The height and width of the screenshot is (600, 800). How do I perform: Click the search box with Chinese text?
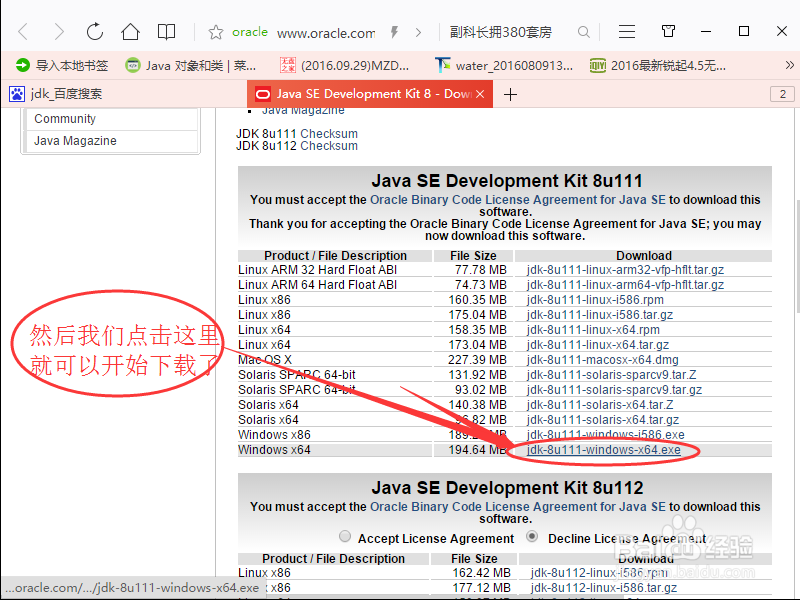(x=501, y=33)
